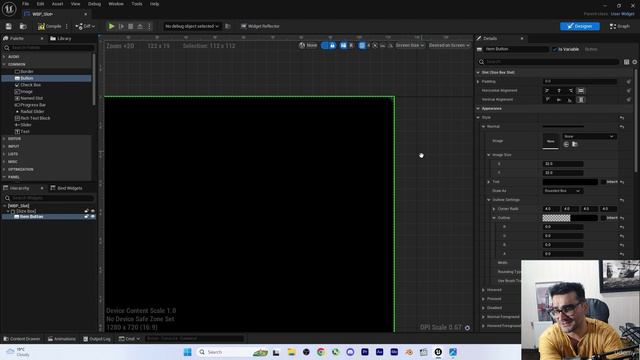This screenshot has height=360, width=640.
Task: Click the frame-advance button next to Play
Action: pyautogui.click(x=121, y=26)
